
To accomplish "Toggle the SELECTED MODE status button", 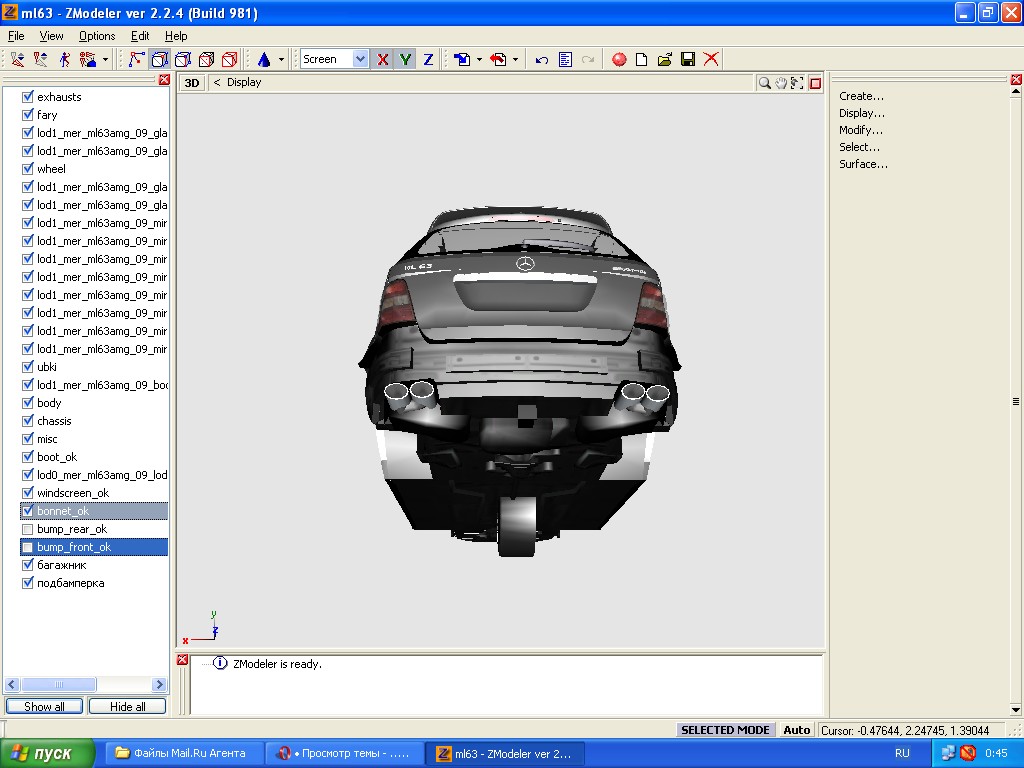I will pyautogui.click(x=725, y=730).
